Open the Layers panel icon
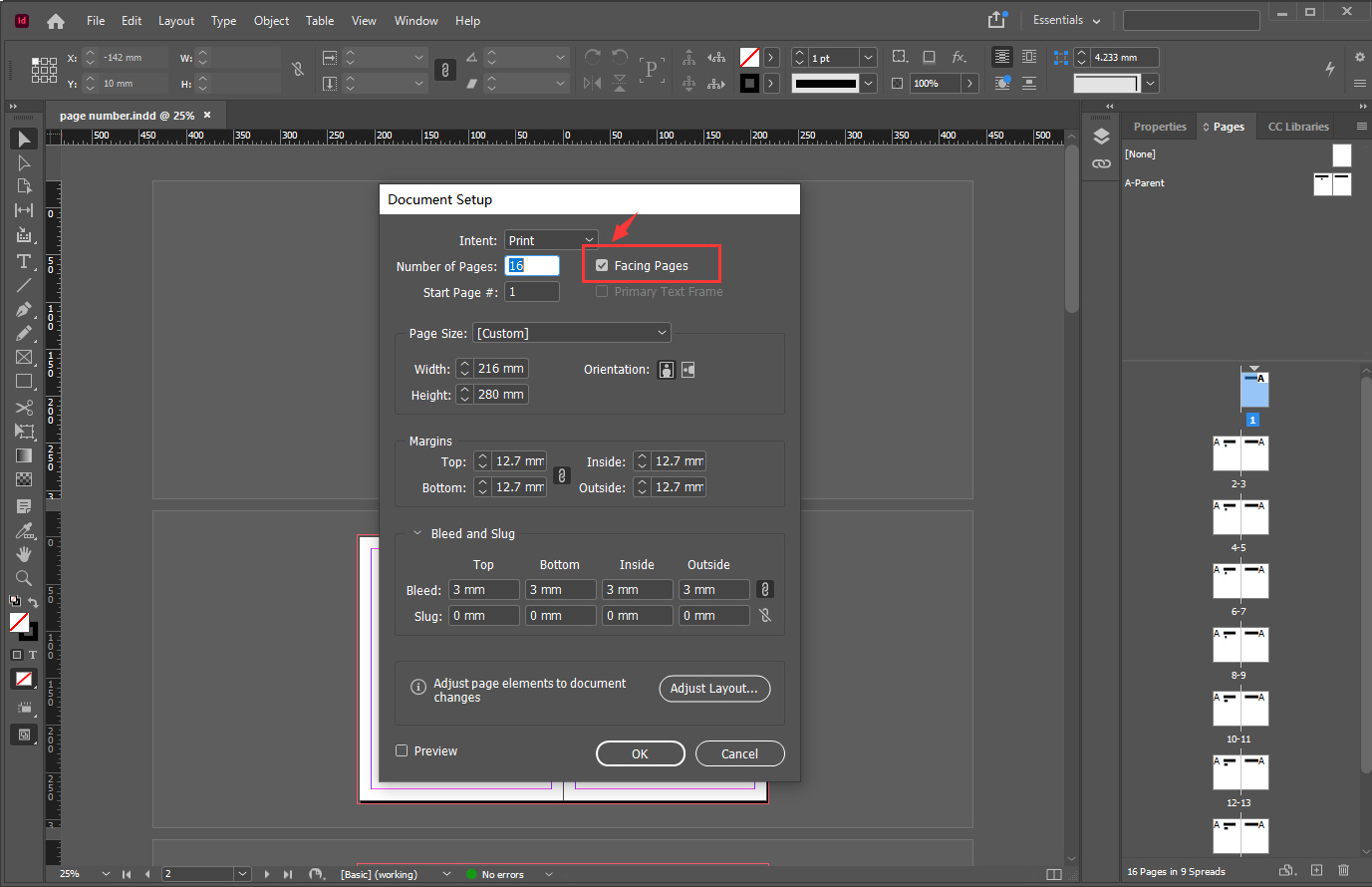1372x887 pixels. point(1101,137)
